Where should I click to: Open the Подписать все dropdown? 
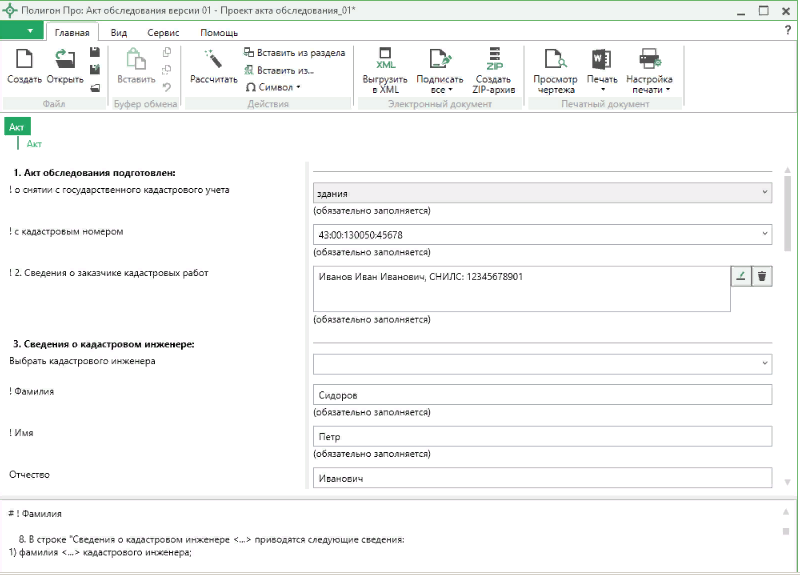440,70
